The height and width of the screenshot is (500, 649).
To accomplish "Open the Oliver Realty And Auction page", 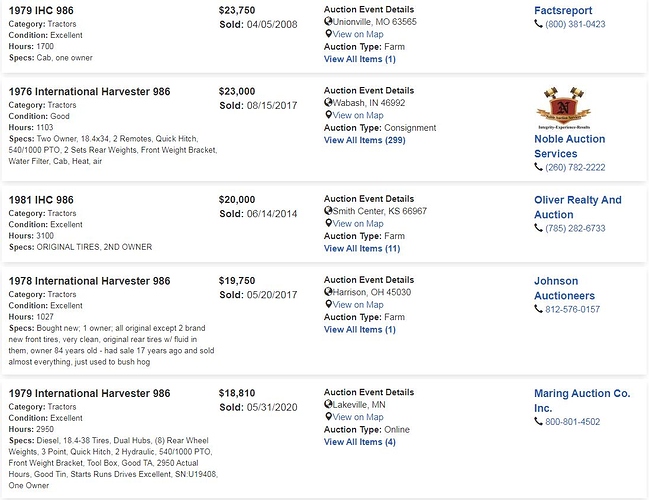I will click(578, 207).
